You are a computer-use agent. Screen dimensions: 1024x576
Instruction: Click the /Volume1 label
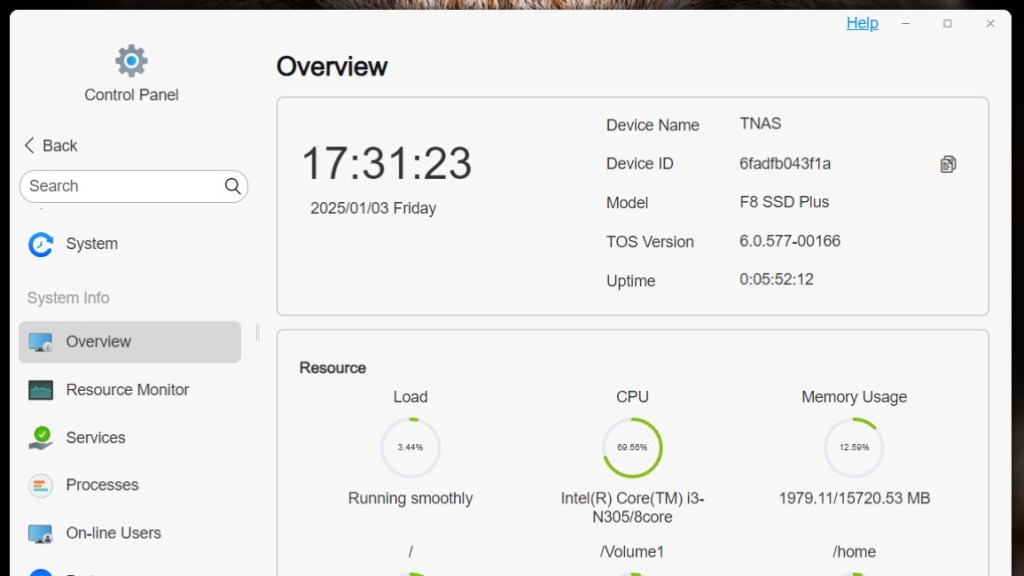[632, 552]
